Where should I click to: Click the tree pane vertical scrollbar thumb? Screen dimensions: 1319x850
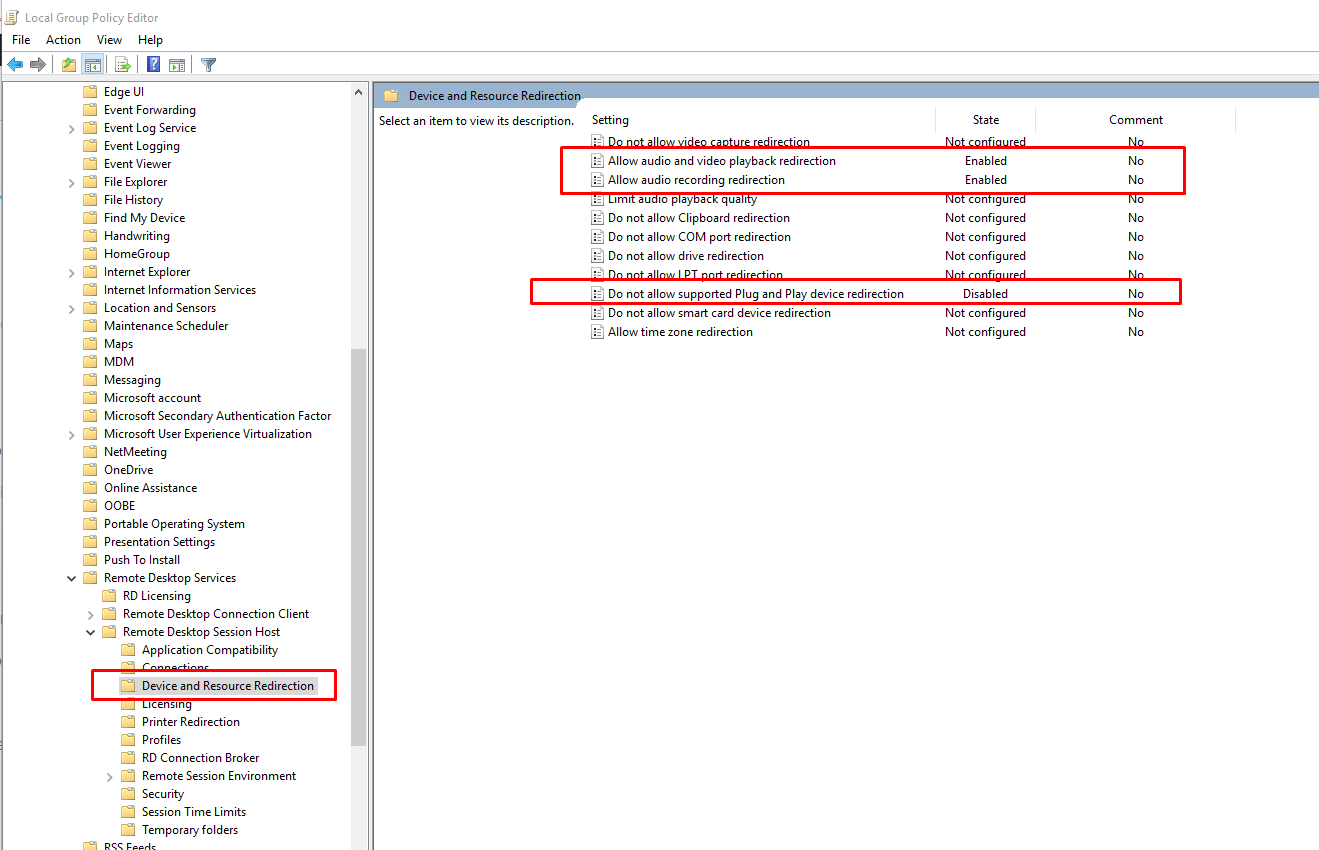pyautogui.click(x=359, y=547)
